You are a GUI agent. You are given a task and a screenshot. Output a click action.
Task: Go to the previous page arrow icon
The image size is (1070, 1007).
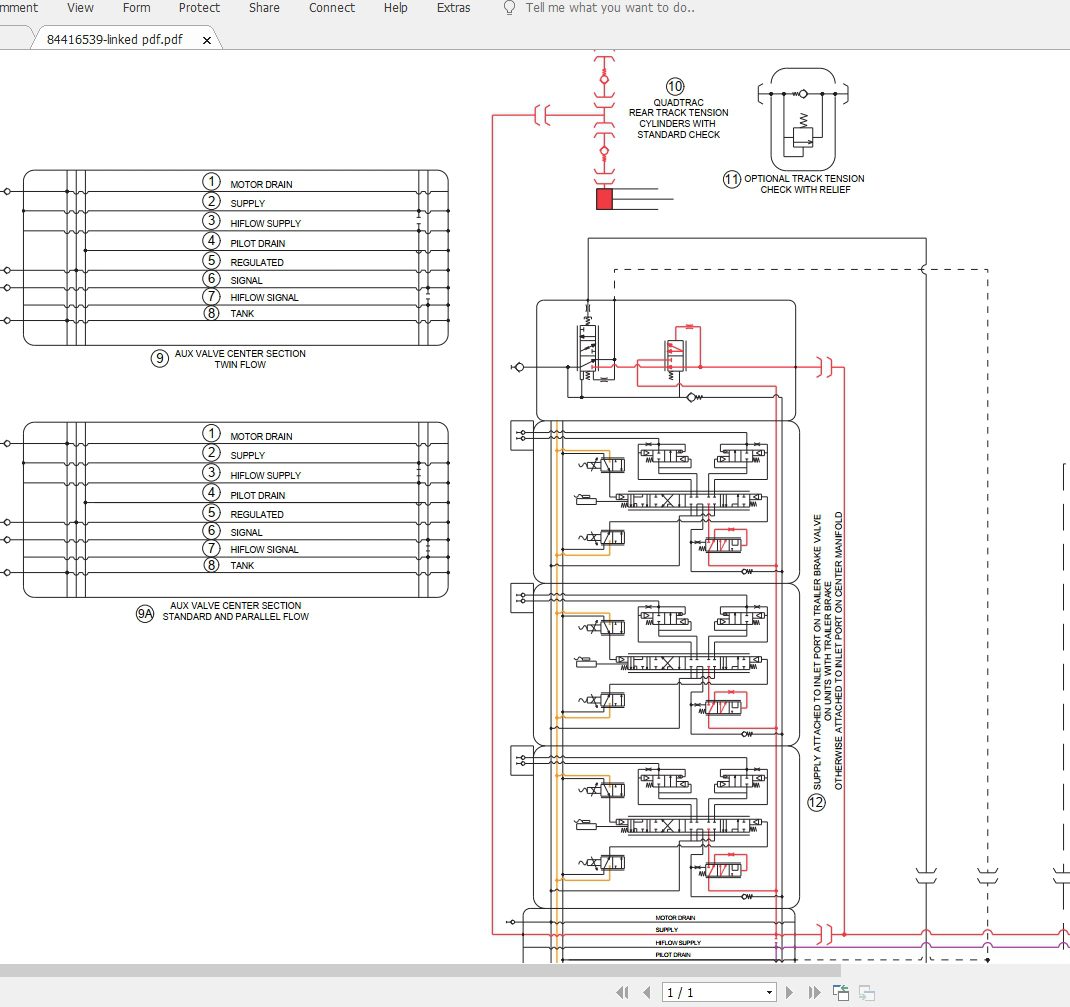pos(647,992)
